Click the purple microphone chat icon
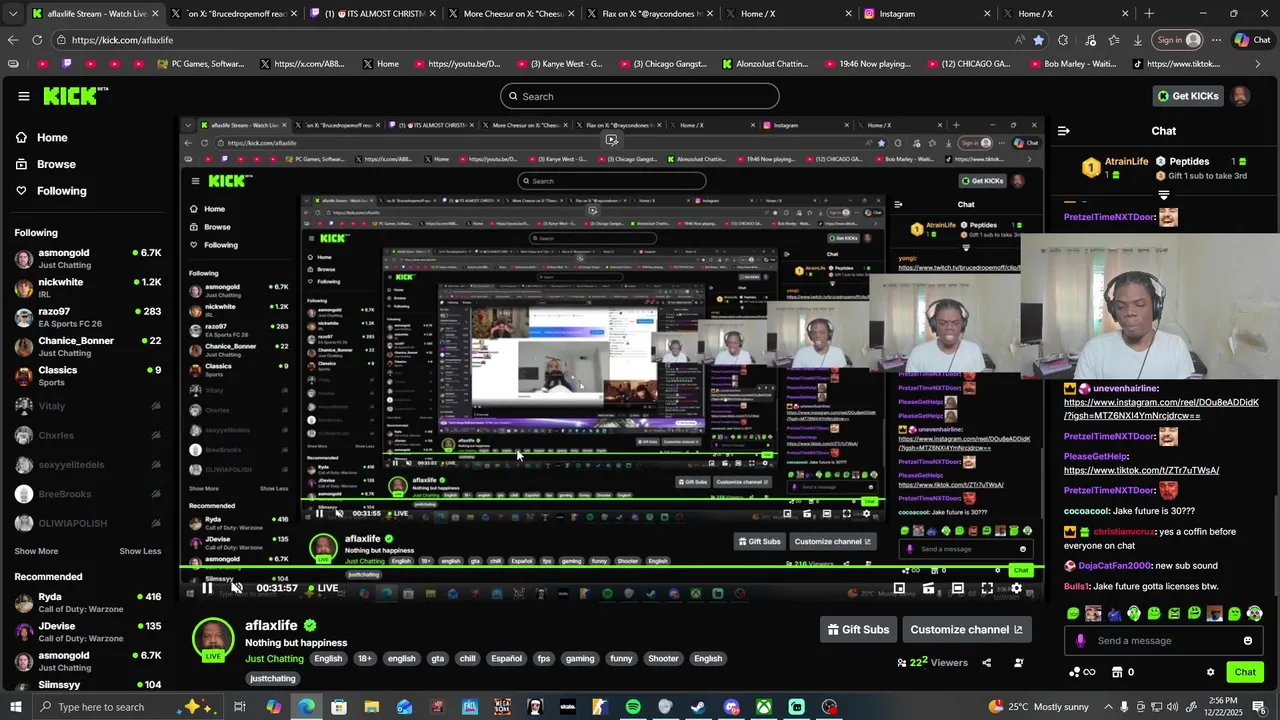The width and height of the screenshot is (1280, 720). 1080,641
